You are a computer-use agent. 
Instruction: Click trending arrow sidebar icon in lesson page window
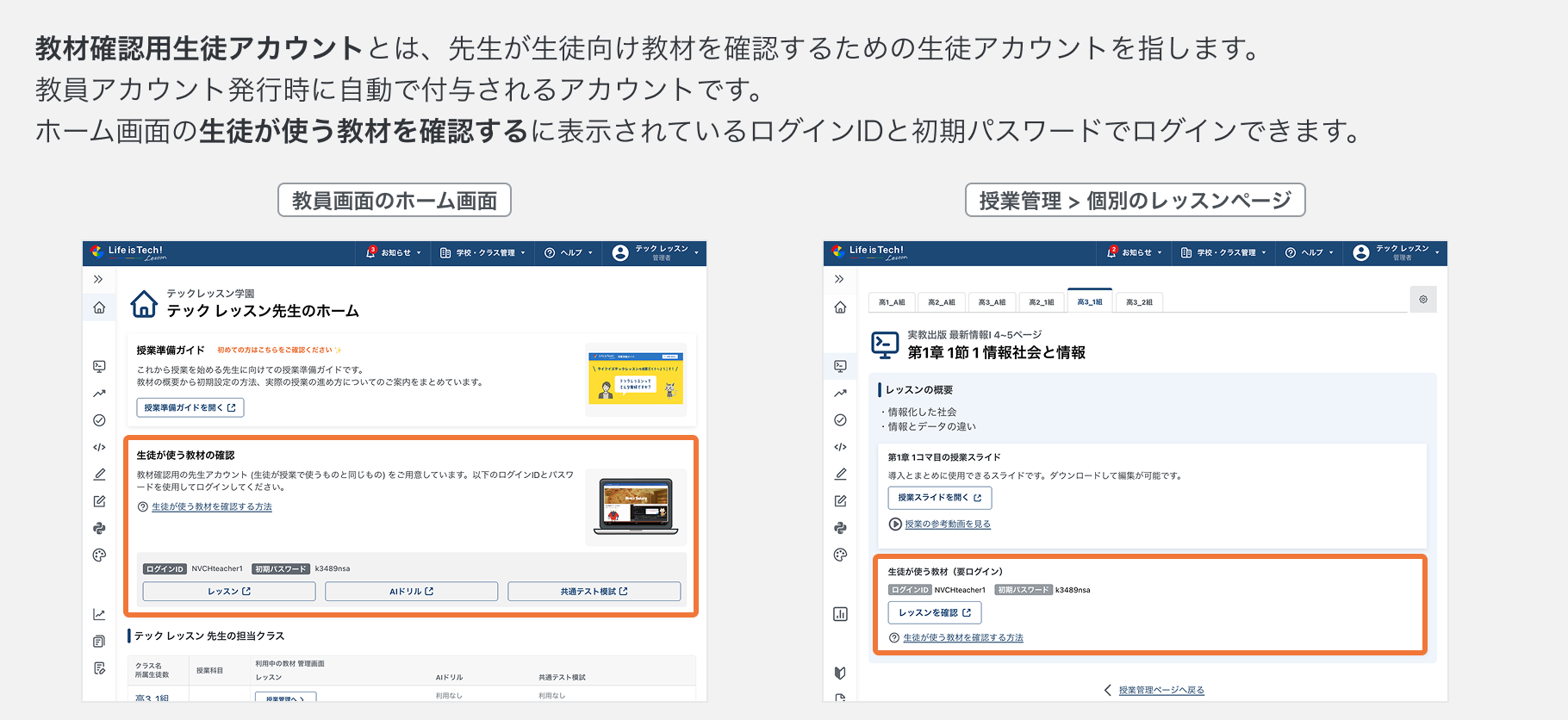[840, 394]
